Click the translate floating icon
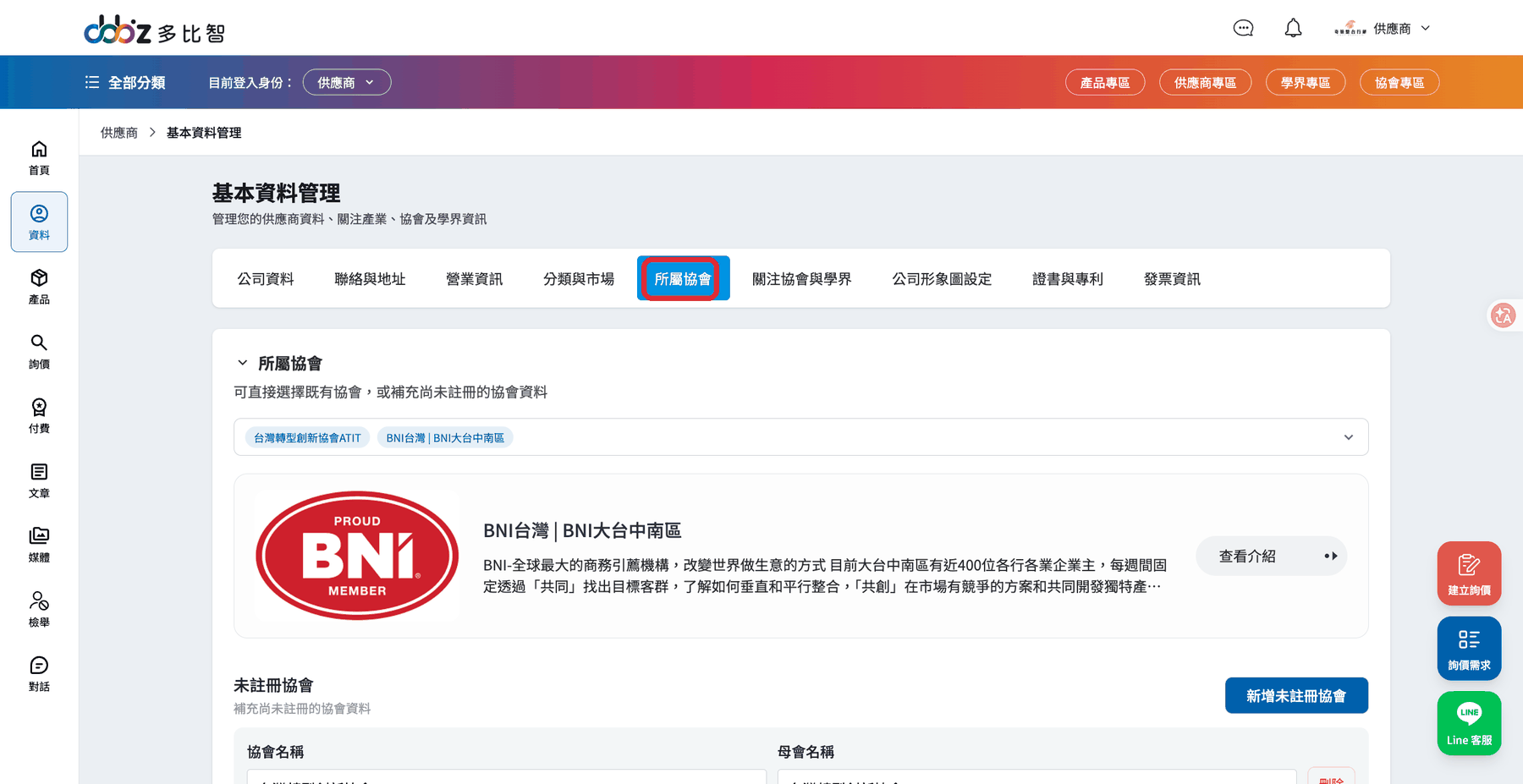Viewport: 1523px width, 784px height. pyautogui.click(x=1504, y=315)
